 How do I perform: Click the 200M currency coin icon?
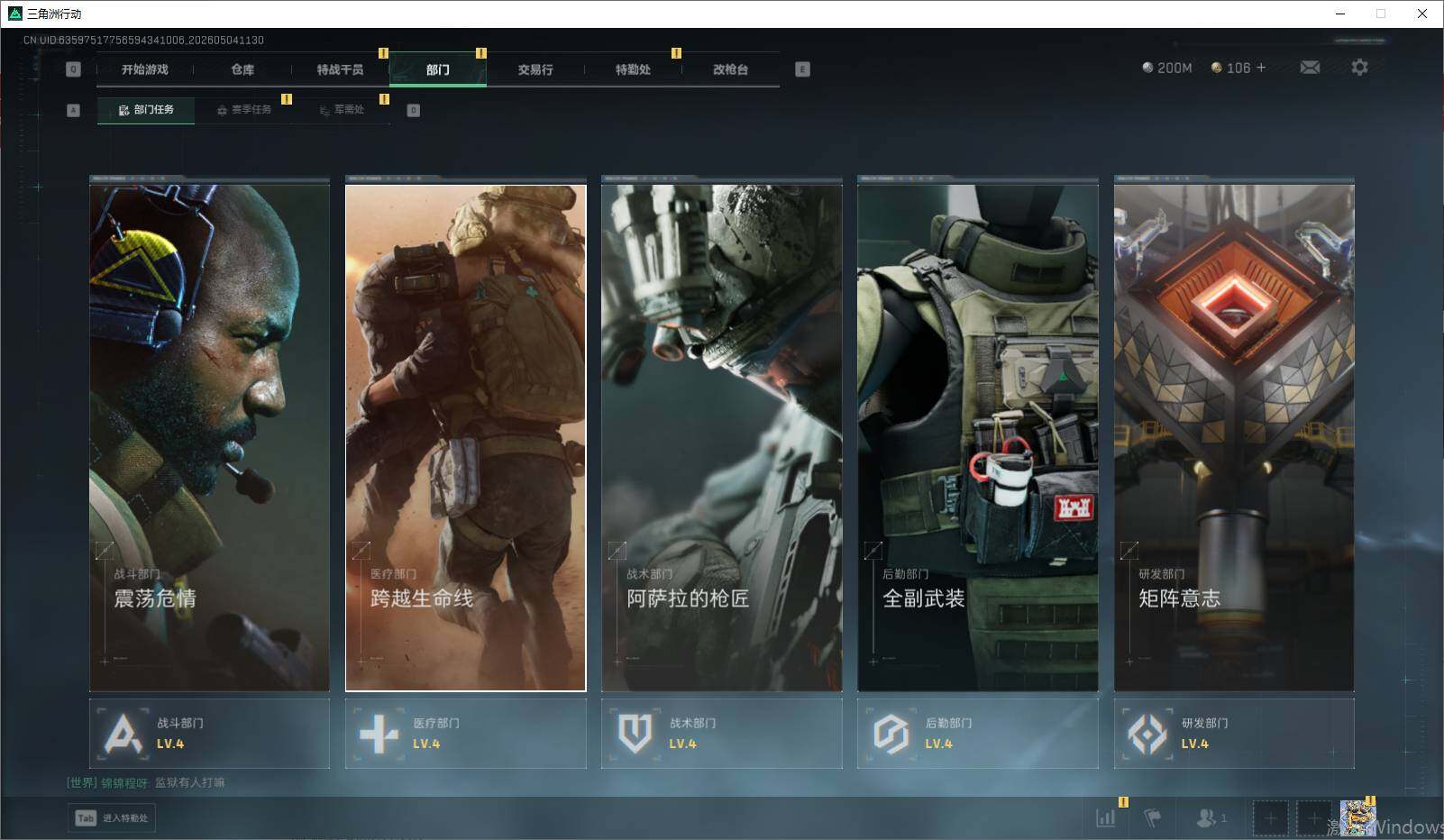tap(1147, 68)
